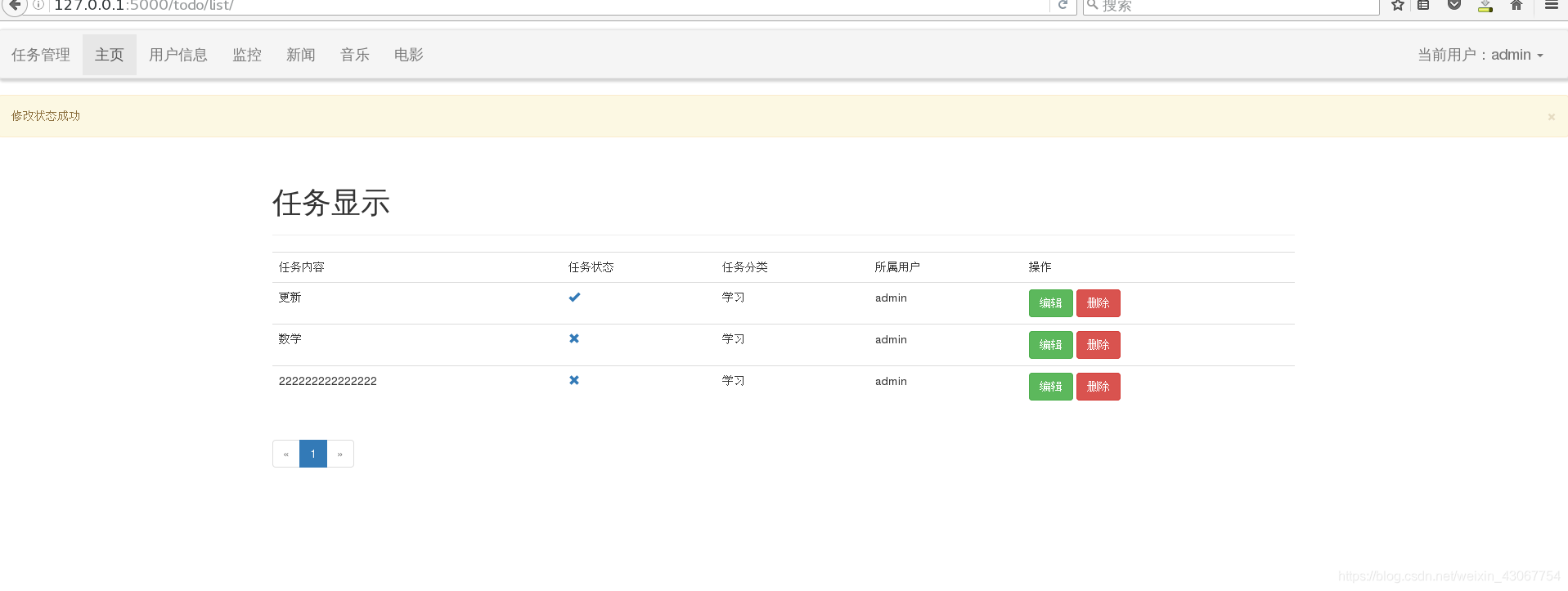Click the bookmark star icon
Image resolution: width=1568 pixels, height=591 pixels.
click(1398, 6)
